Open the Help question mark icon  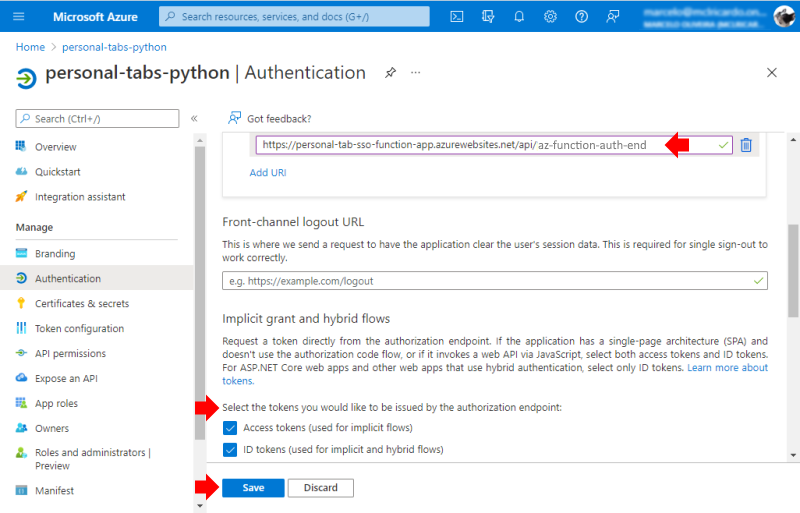coord(581,16)
